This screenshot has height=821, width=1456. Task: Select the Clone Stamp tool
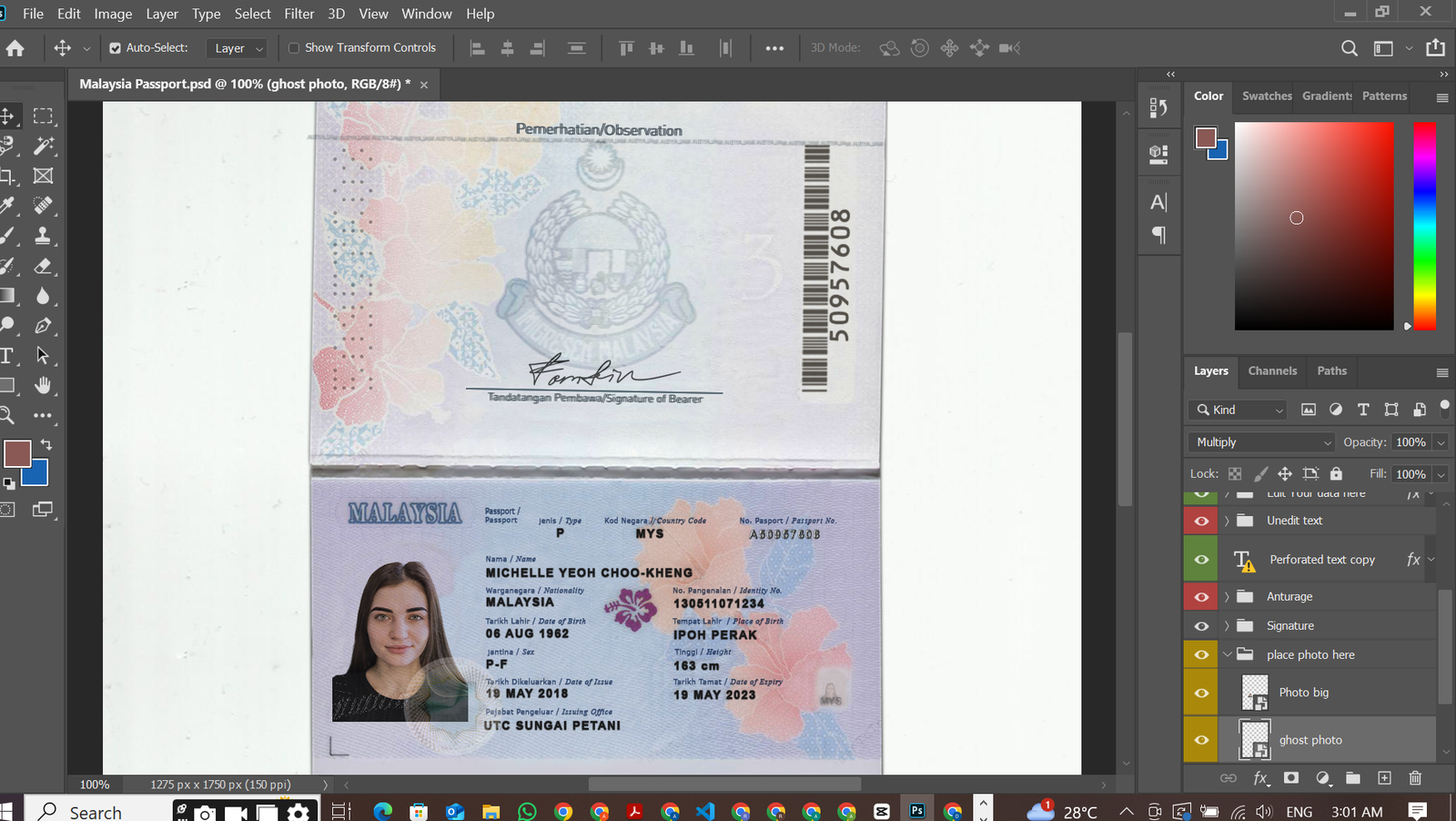(x=43, y=236)
